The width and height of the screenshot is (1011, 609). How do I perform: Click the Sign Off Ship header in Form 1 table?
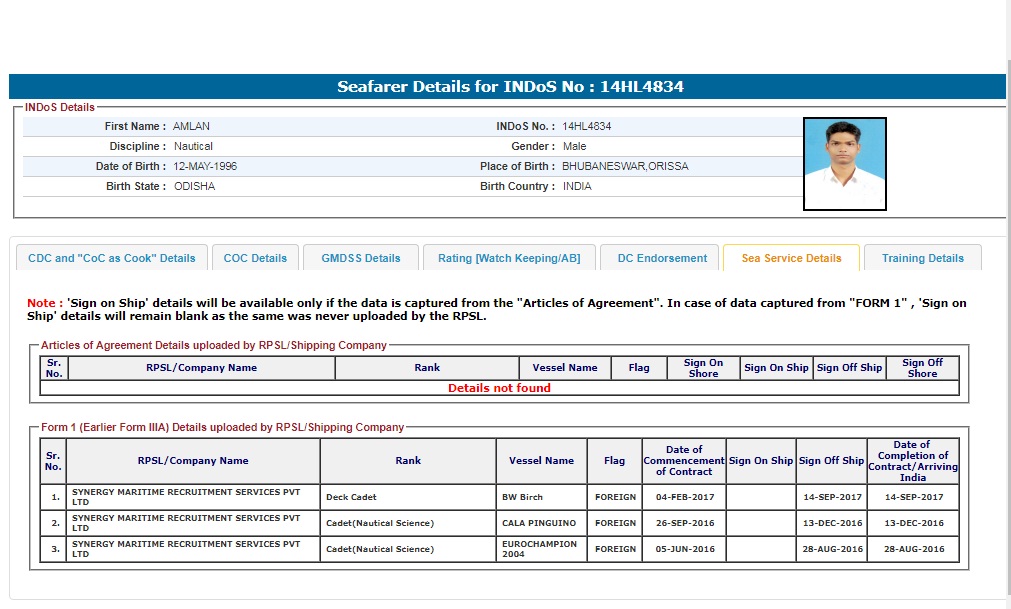point(831,461)
